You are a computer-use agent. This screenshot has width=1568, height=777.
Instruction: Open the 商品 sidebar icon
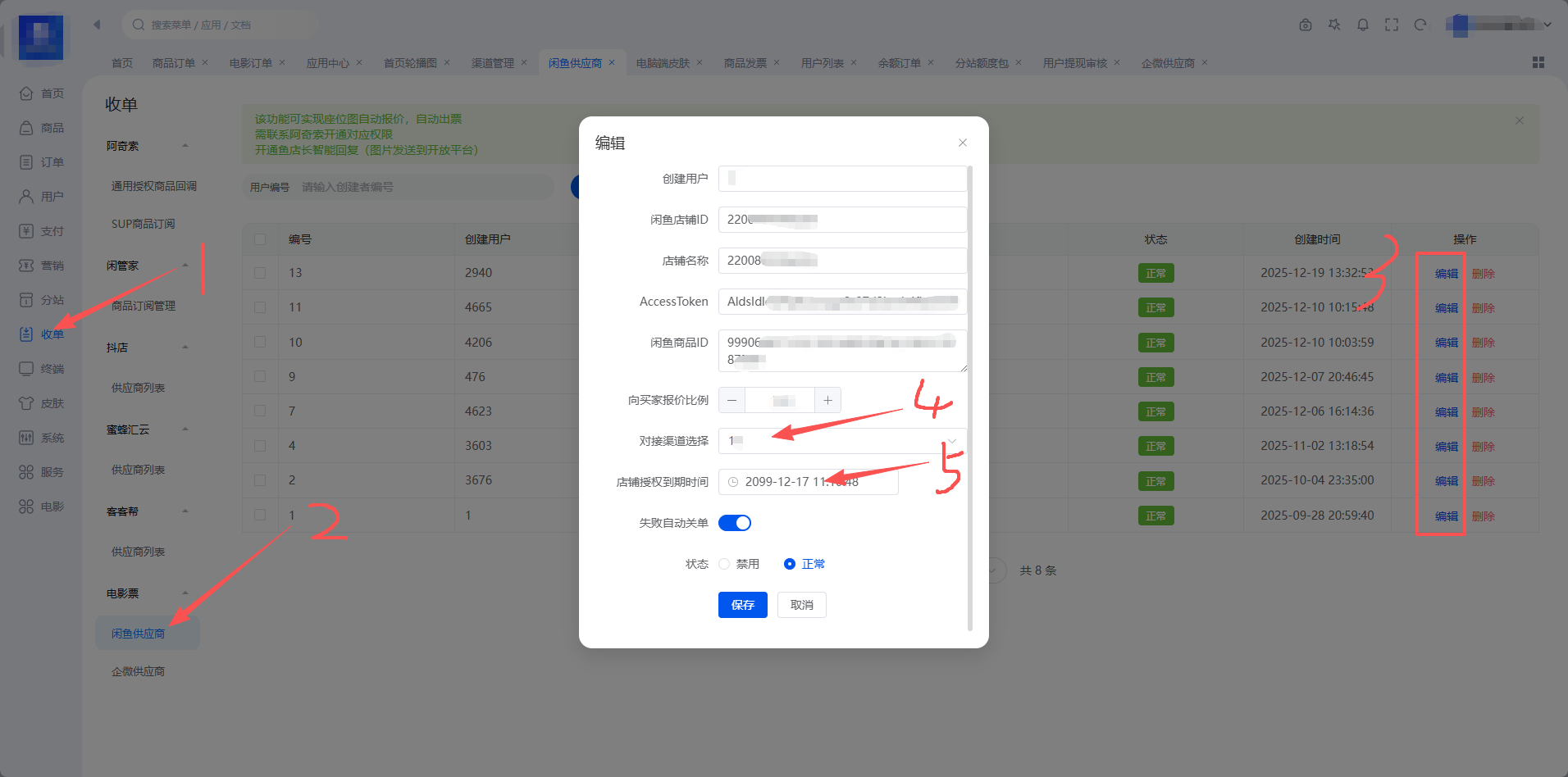[x=26, y=128]
